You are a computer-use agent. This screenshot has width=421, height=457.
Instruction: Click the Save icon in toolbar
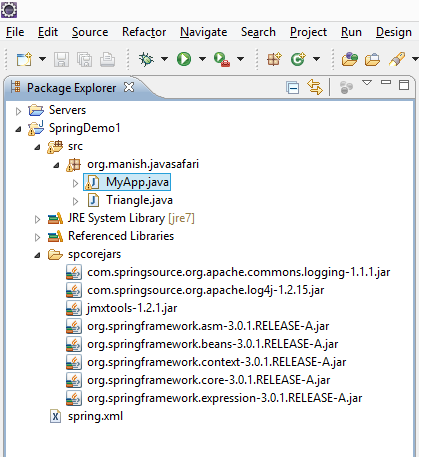(62, 60)
